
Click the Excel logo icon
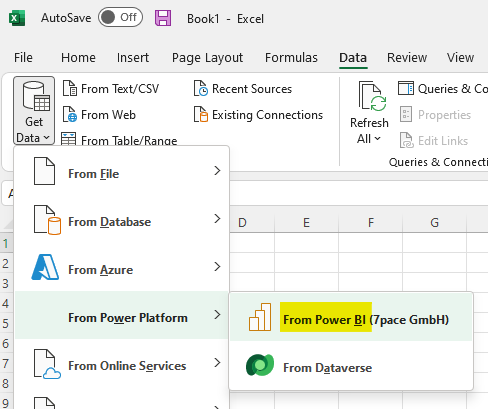(x=17, y=18)
